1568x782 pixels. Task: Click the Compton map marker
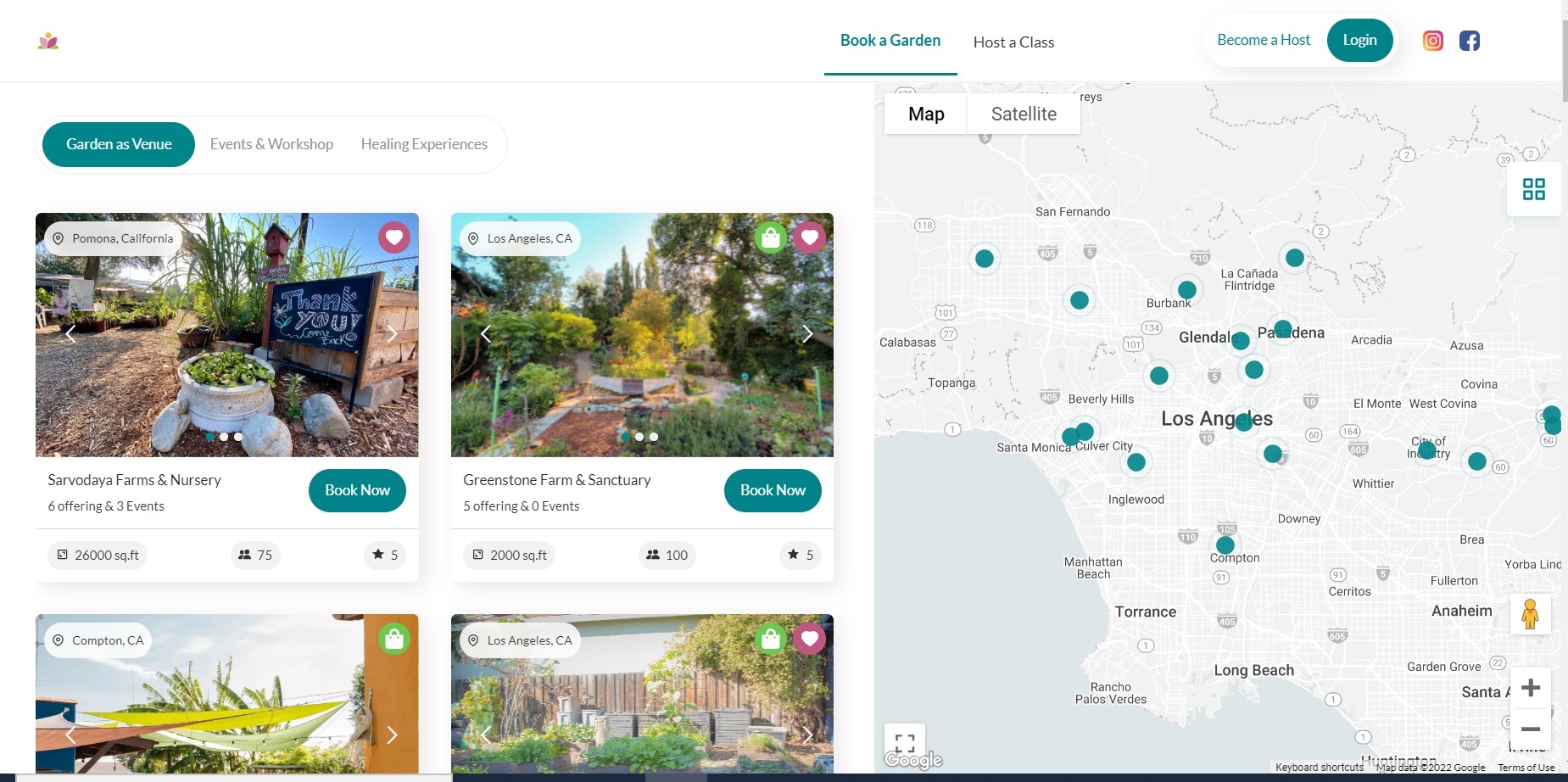(x=1225, y=545)
